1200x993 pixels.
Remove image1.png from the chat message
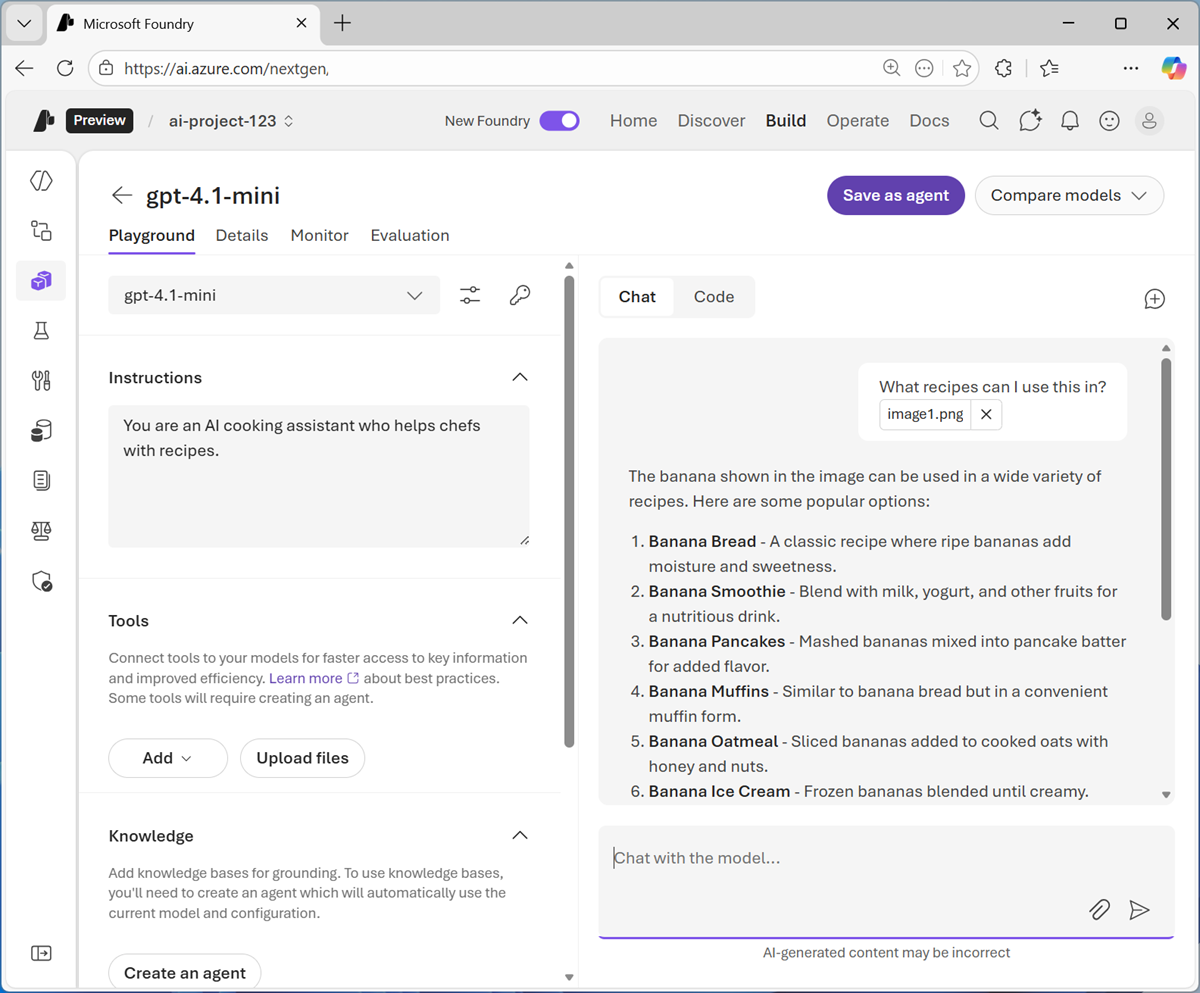pos(986,414)
